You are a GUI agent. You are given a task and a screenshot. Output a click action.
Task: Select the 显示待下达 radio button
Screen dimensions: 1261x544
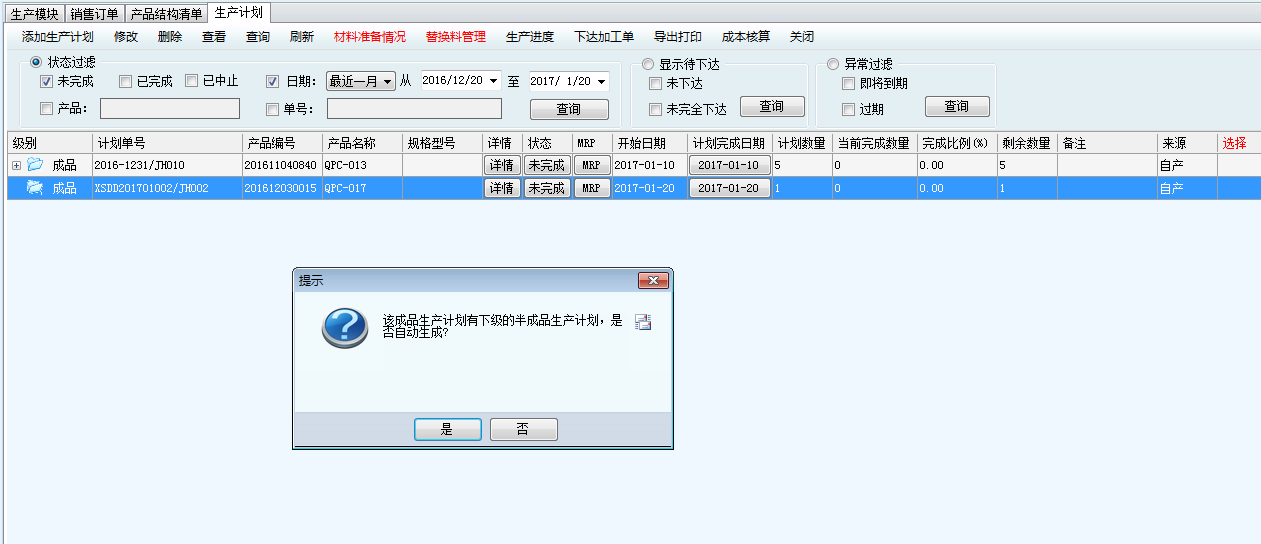click(648, 64)
